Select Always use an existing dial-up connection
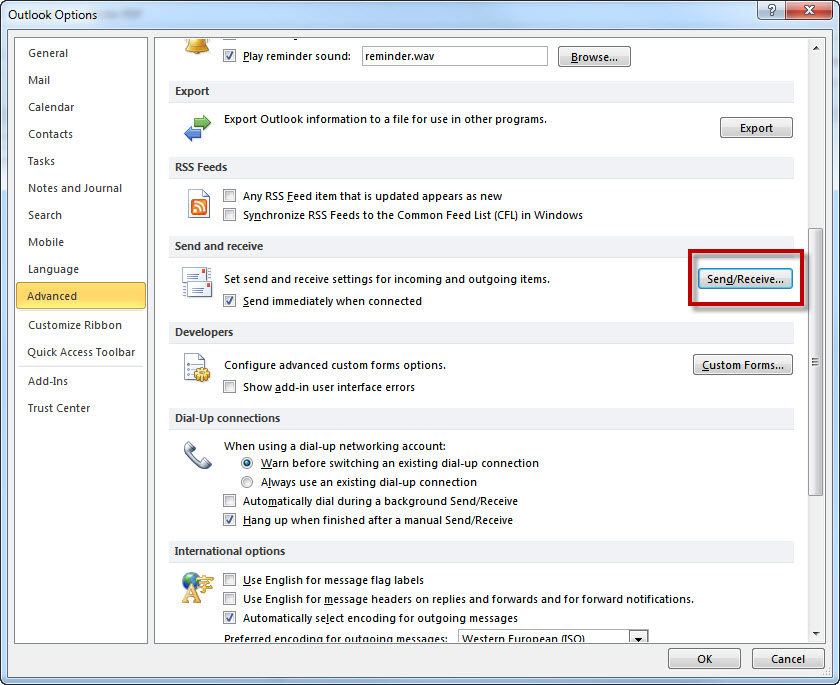Viewport: 840px width, 685px height. [247, 482]
